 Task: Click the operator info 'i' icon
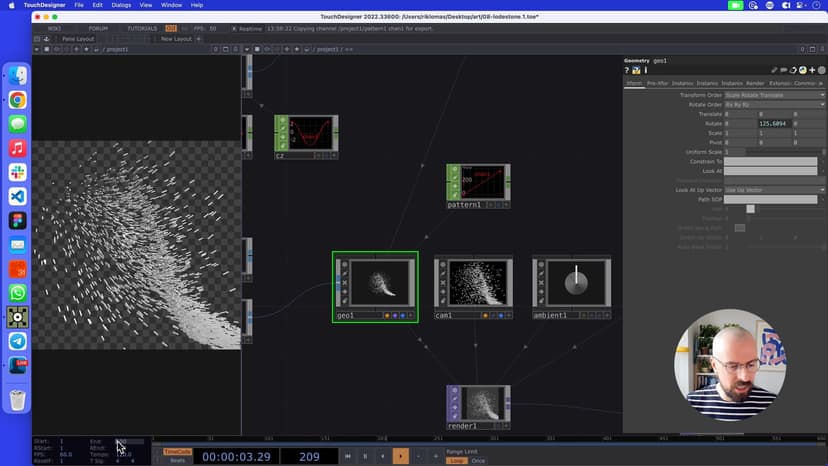[x=644, y=70]
